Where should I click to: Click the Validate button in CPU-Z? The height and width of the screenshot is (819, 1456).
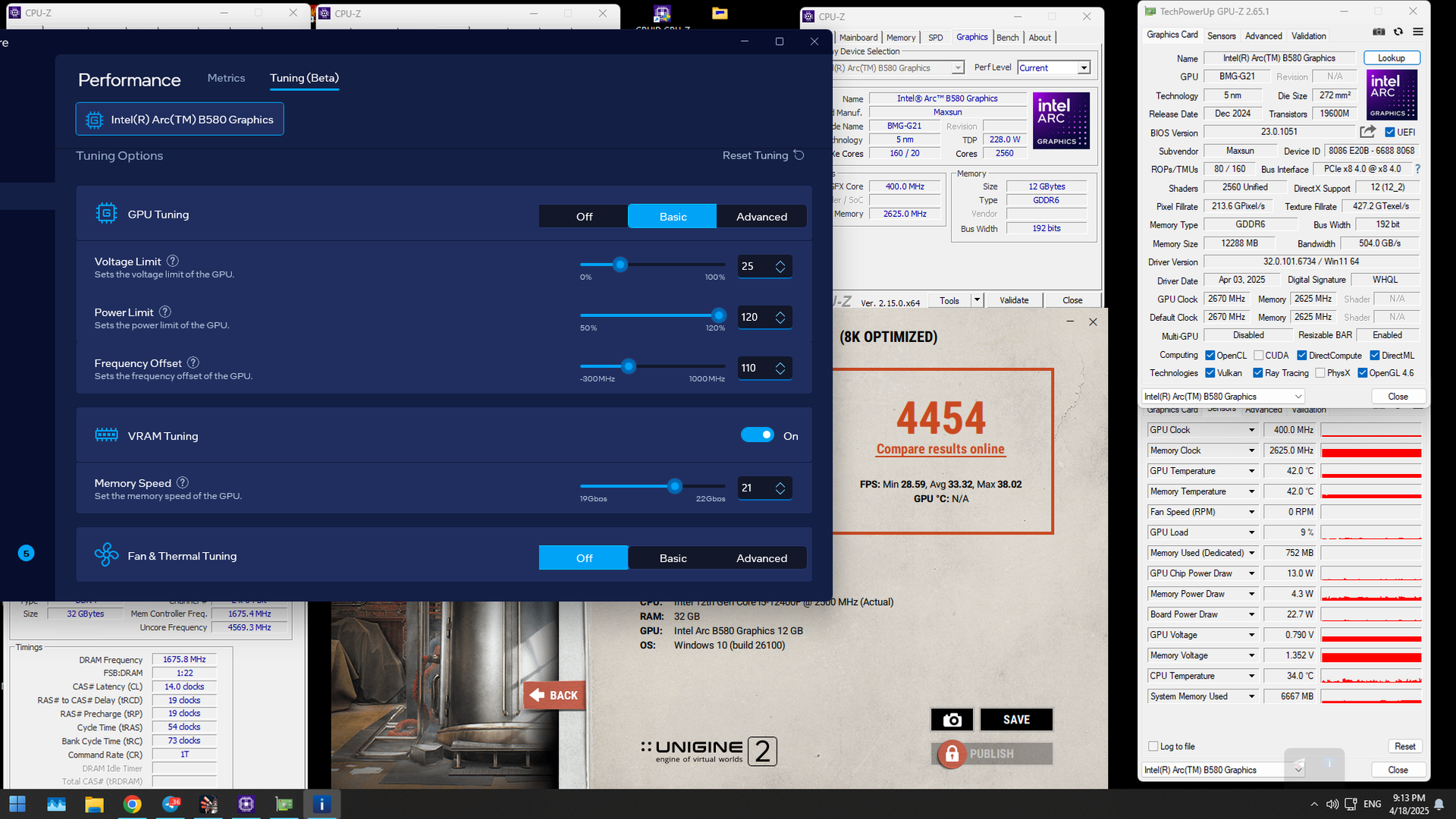pos(1014,300)
